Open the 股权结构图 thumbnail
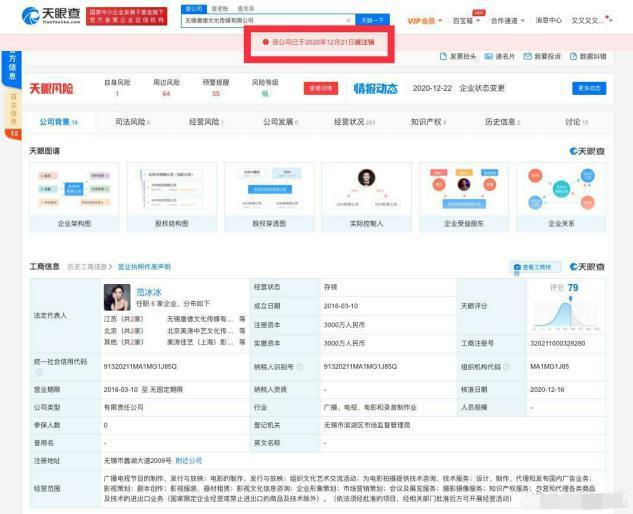 pyautogui.click(x=172, y=197)
